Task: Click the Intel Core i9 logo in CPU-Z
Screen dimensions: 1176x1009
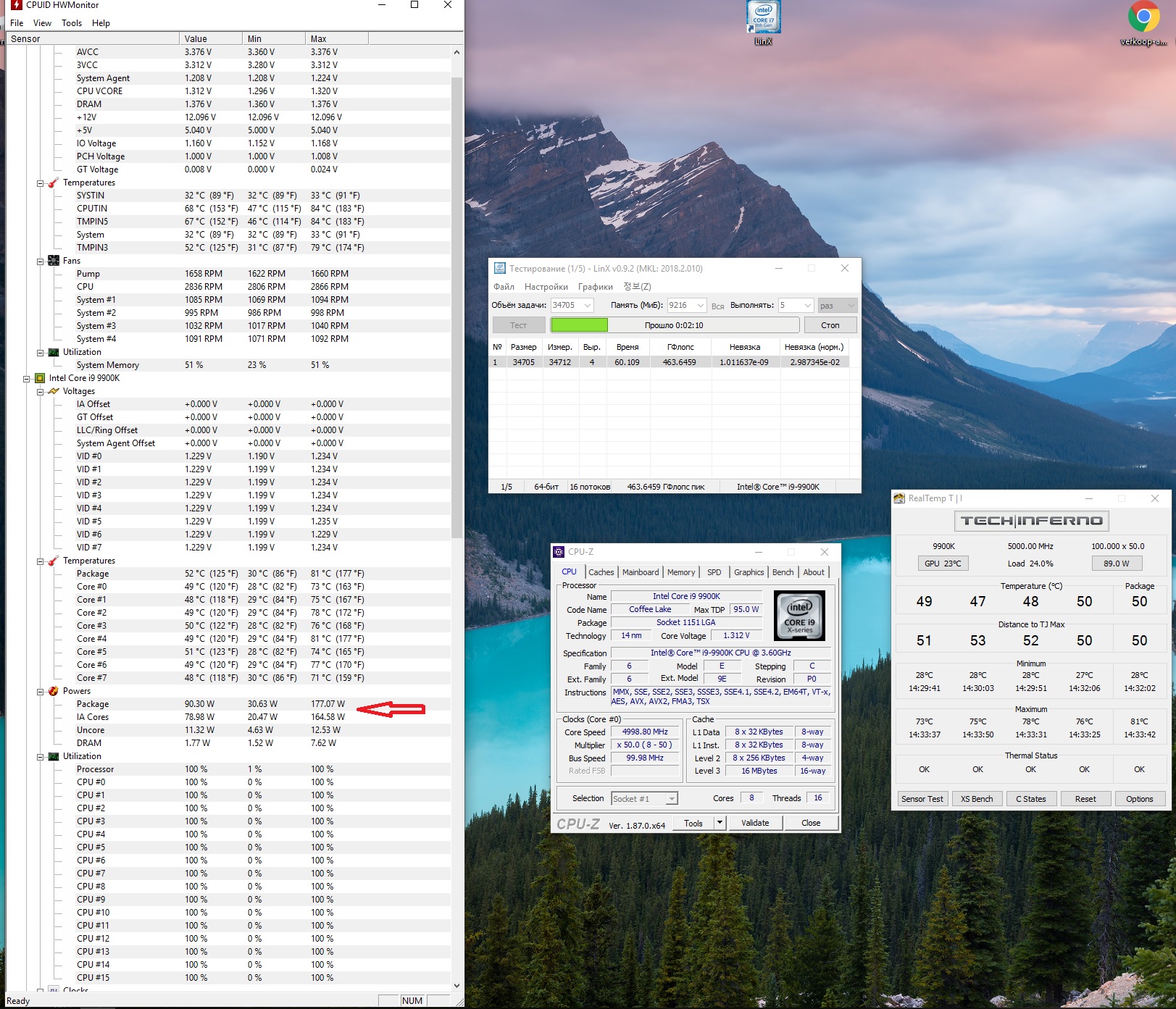Action: [799, 616]
